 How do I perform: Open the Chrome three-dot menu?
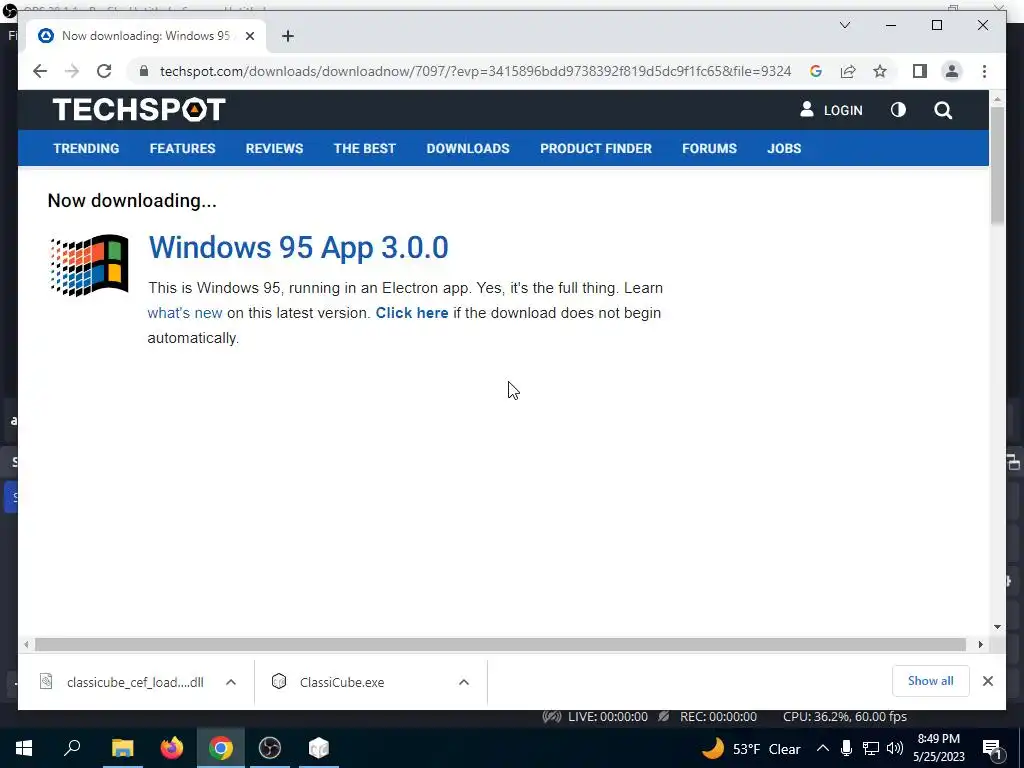tap(984, 71)
